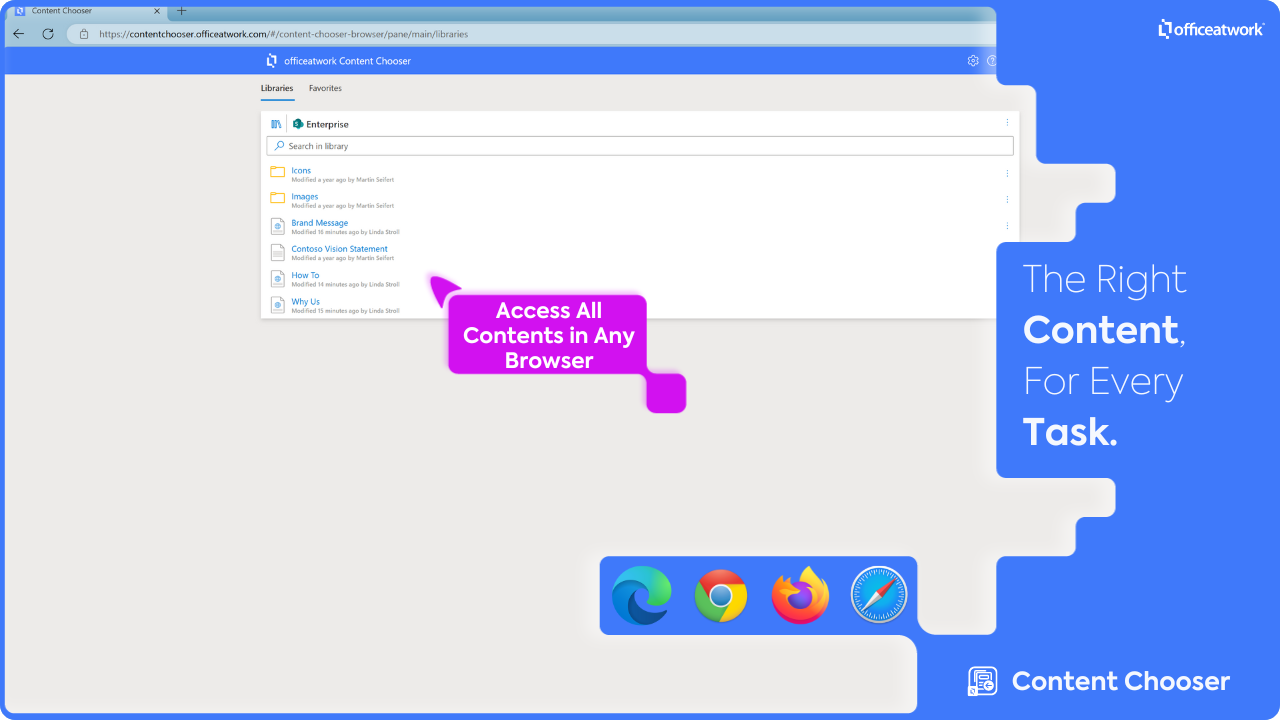Click the SharePoint icon beside Enterprise
Screen dimensions: 1280x720
click(x=298, y=124)
